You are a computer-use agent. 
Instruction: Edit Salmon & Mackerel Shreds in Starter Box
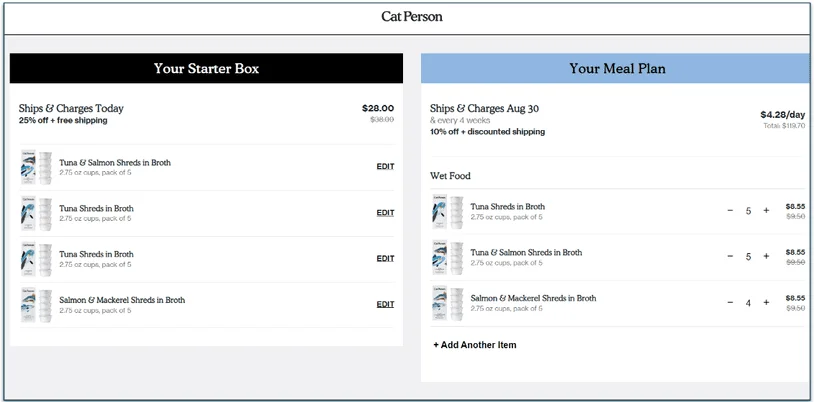pos(385,304)
